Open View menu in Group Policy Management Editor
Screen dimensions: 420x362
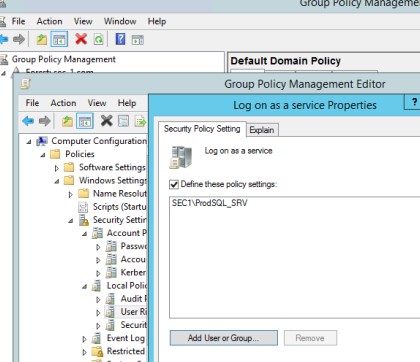click(97, 103)
